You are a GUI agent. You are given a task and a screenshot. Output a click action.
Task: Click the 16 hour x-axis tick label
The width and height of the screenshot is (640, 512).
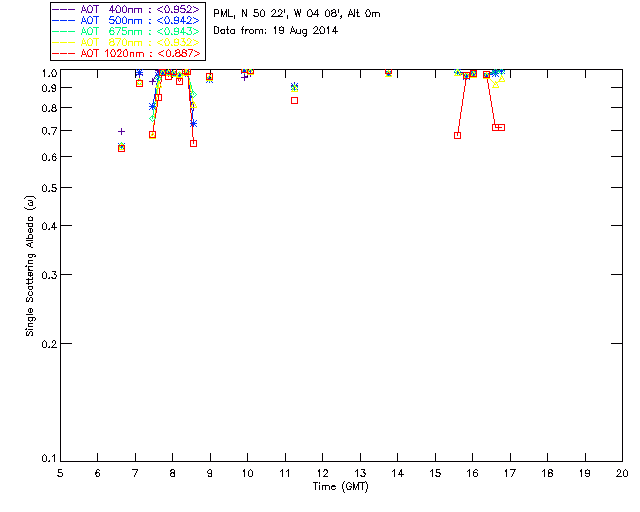pyautogui.click(x=472, y=473)
